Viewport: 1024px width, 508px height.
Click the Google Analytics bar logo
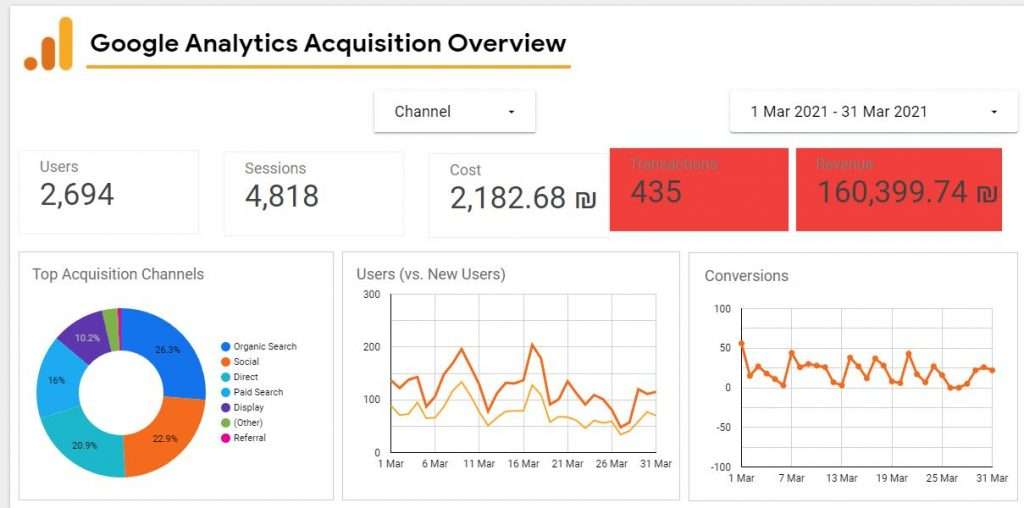(48, 44)
